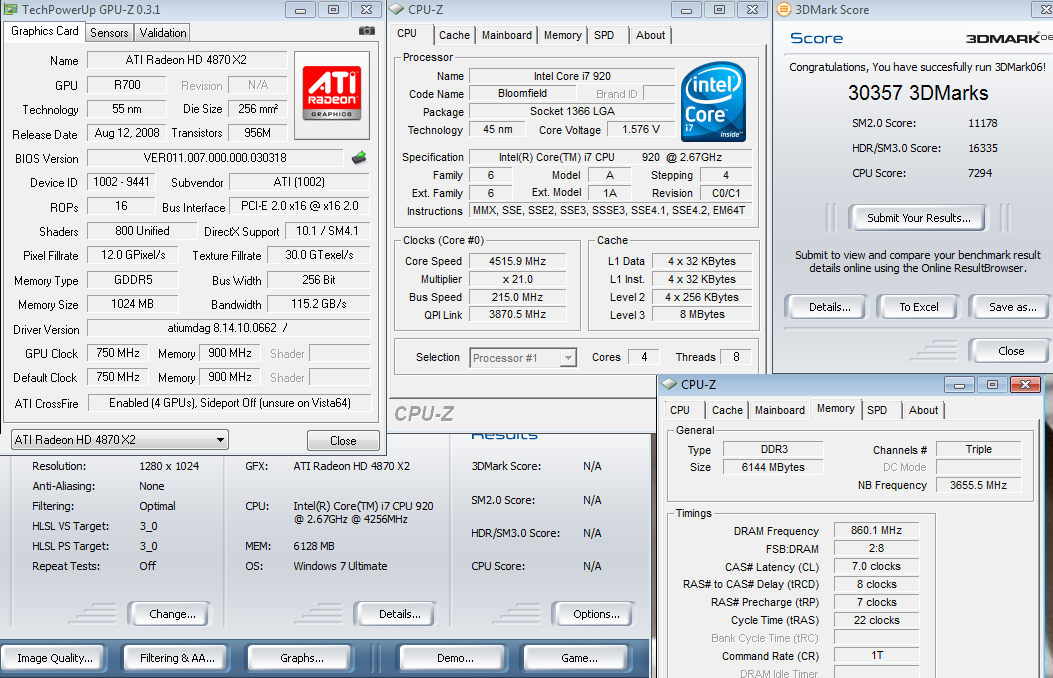The height and width of the screenshot is (678, 1053).
Task: Click the Image Quality button
Action: [55, 658]
